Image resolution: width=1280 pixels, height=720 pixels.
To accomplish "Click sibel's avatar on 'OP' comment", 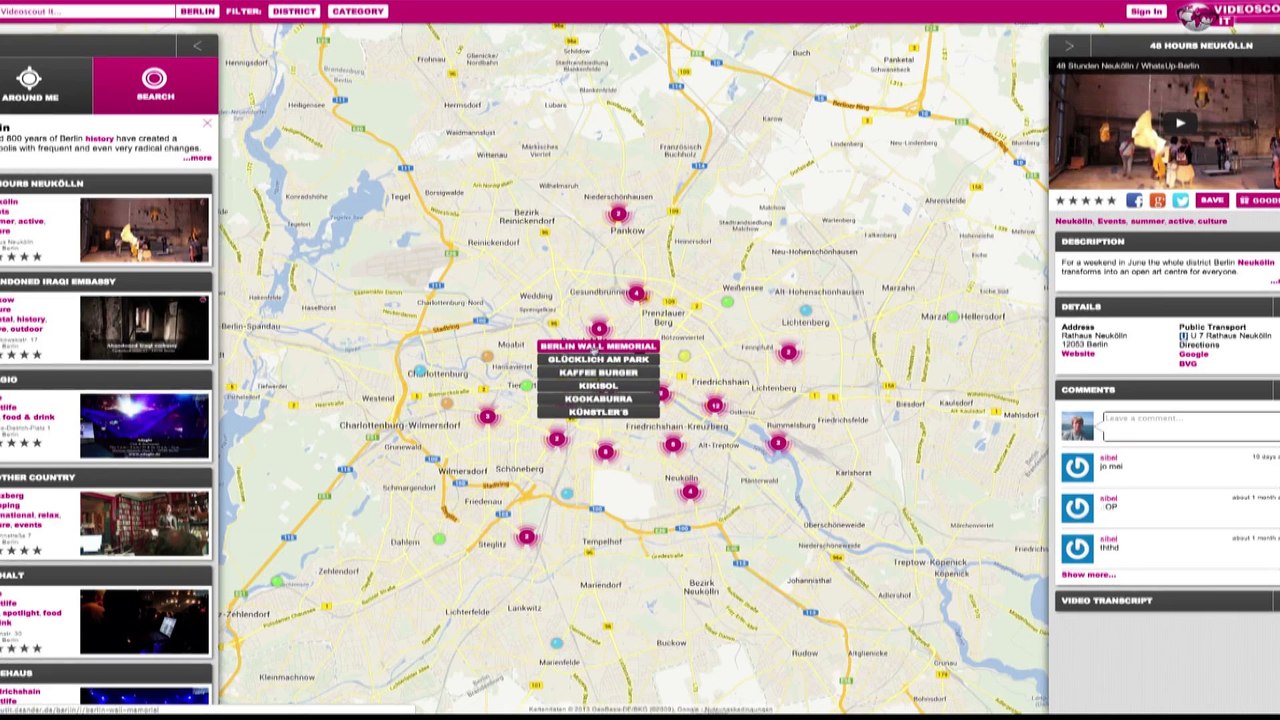I will [1077, 508].
